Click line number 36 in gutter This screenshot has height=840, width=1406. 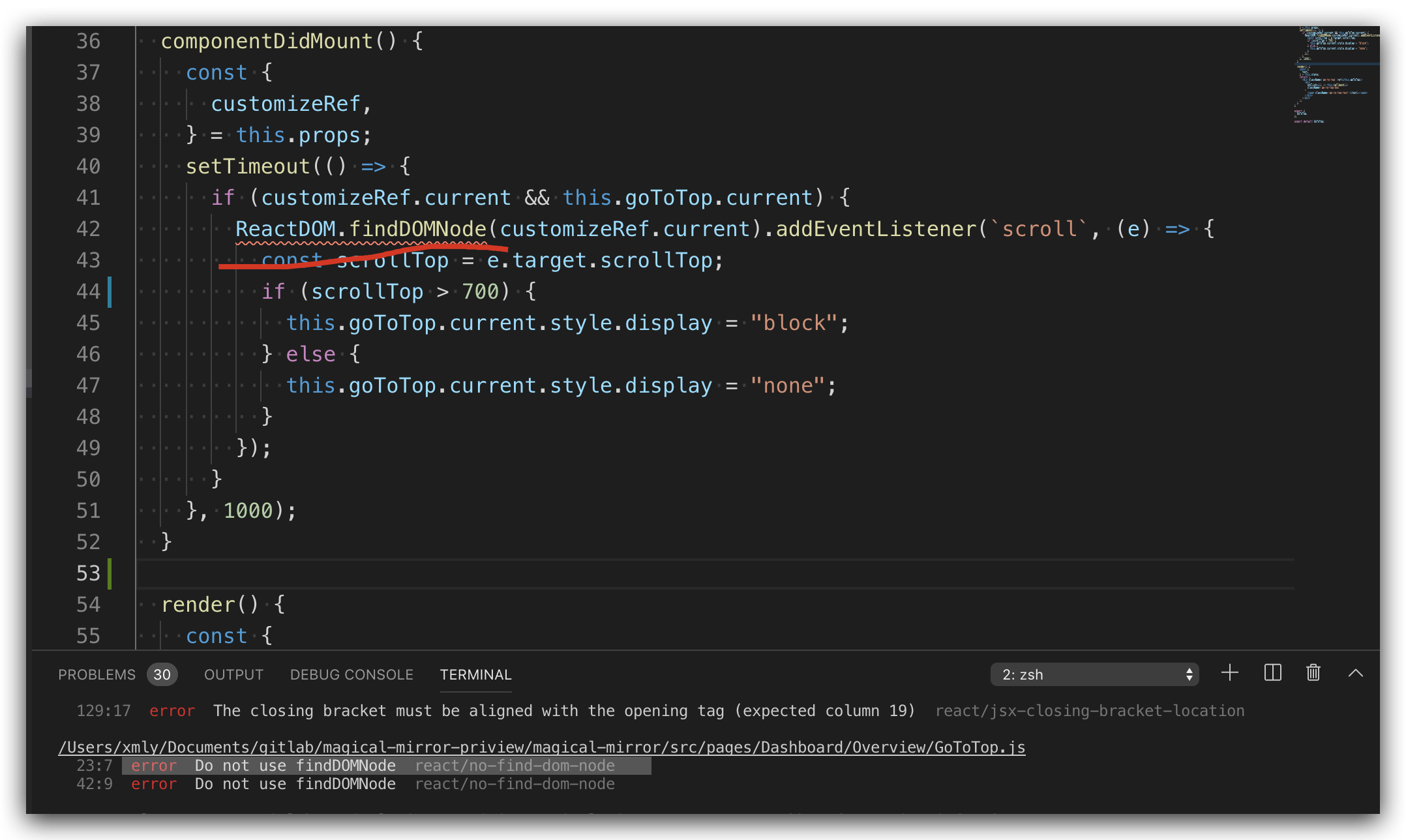[x=88, y=41]
